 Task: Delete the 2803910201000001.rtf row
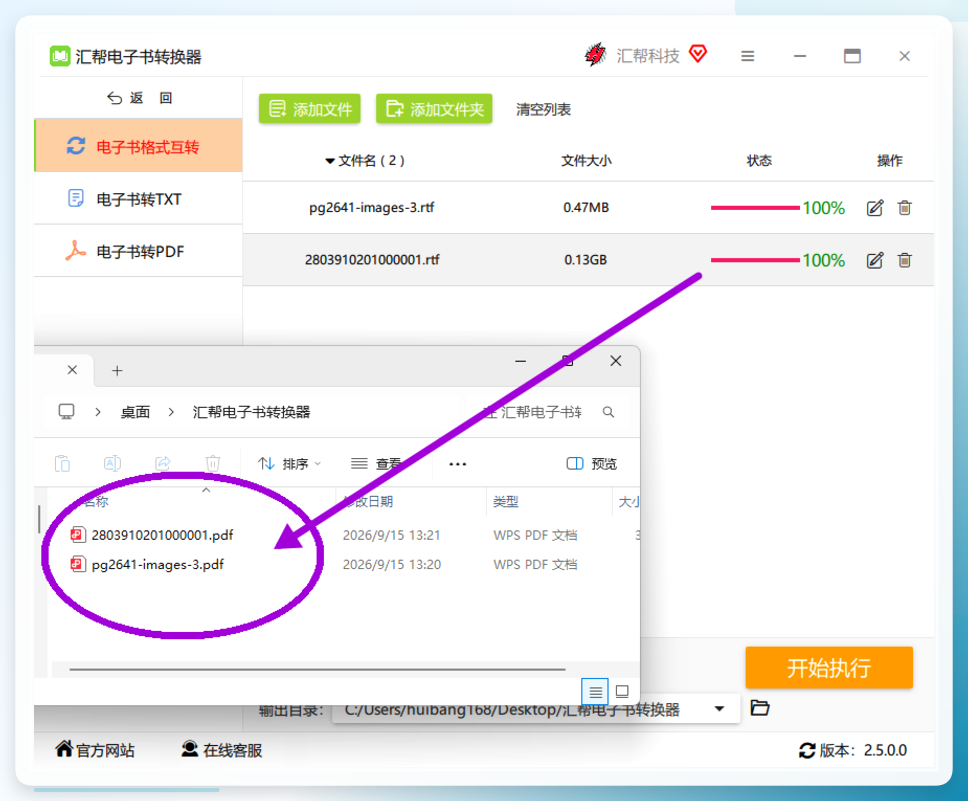tap(904, 261)
